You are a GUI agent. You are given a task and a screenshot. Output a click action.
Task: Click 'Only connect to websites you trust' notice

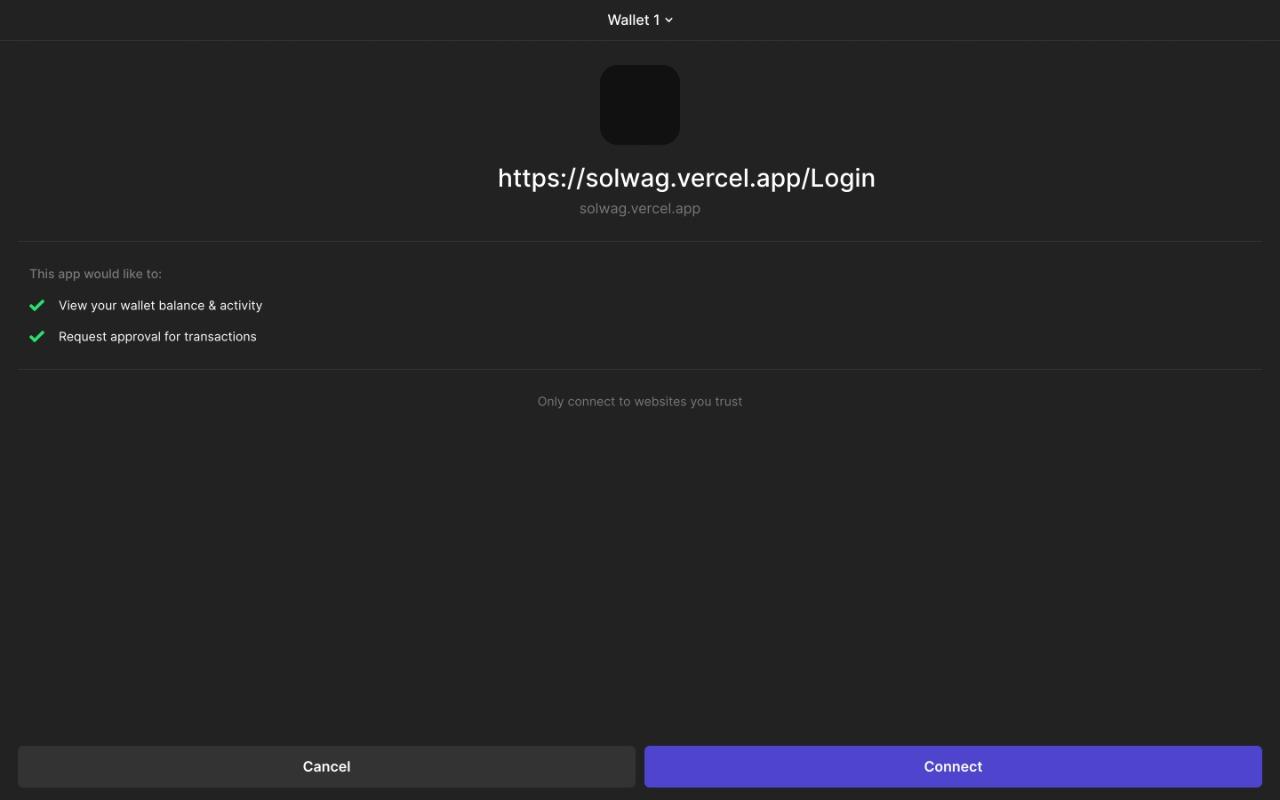[640, 402]
